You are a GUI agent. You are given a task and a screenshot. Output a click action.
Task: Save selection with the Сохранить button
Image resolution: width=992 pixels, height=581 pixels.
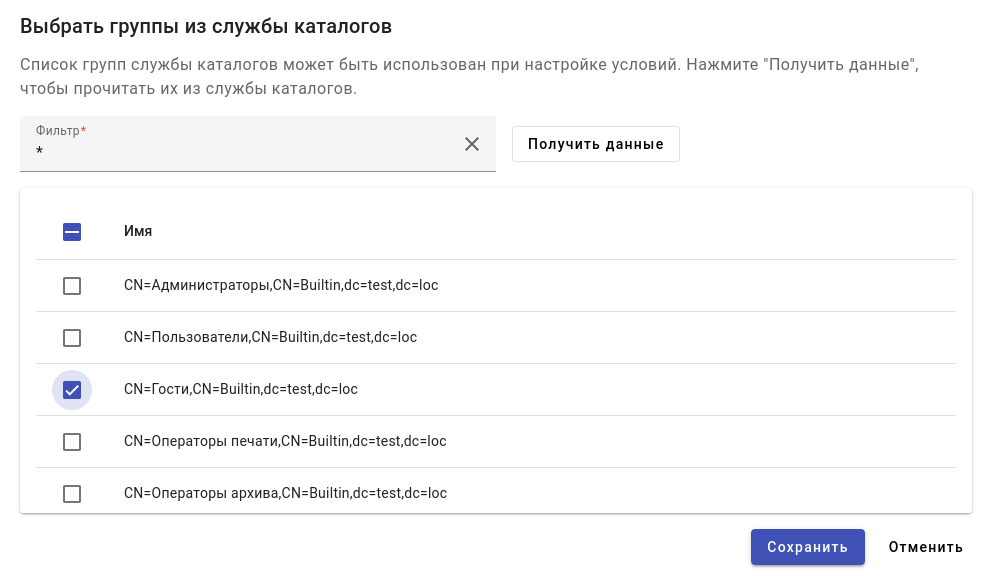(807, 547)
